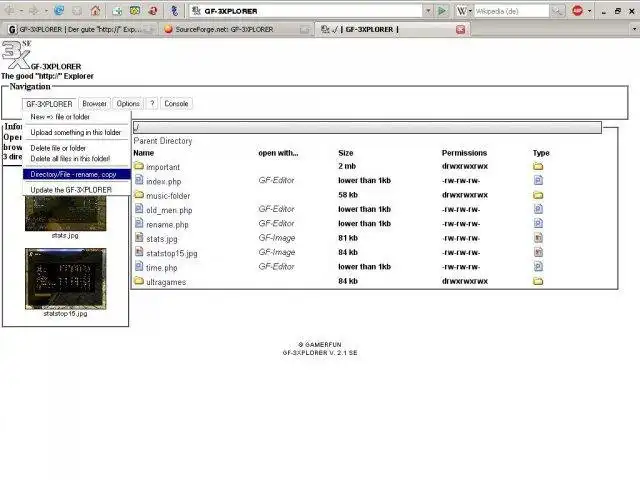The width and height of the screenshot is (640, 480).
Task: Click the GF-3XPLORER 3X logo
Action: coord(16,54)
